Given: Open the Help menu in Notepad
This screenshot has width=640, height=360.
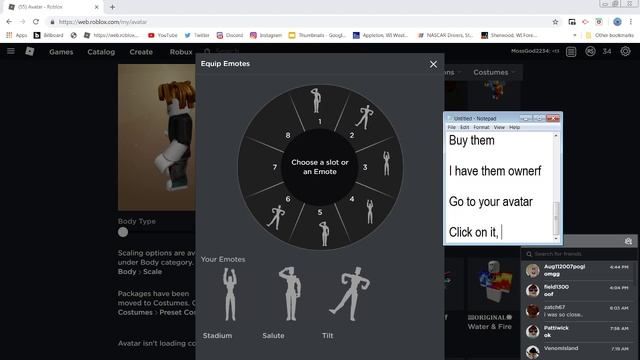Looking at the screenshot, I should 514,127.
